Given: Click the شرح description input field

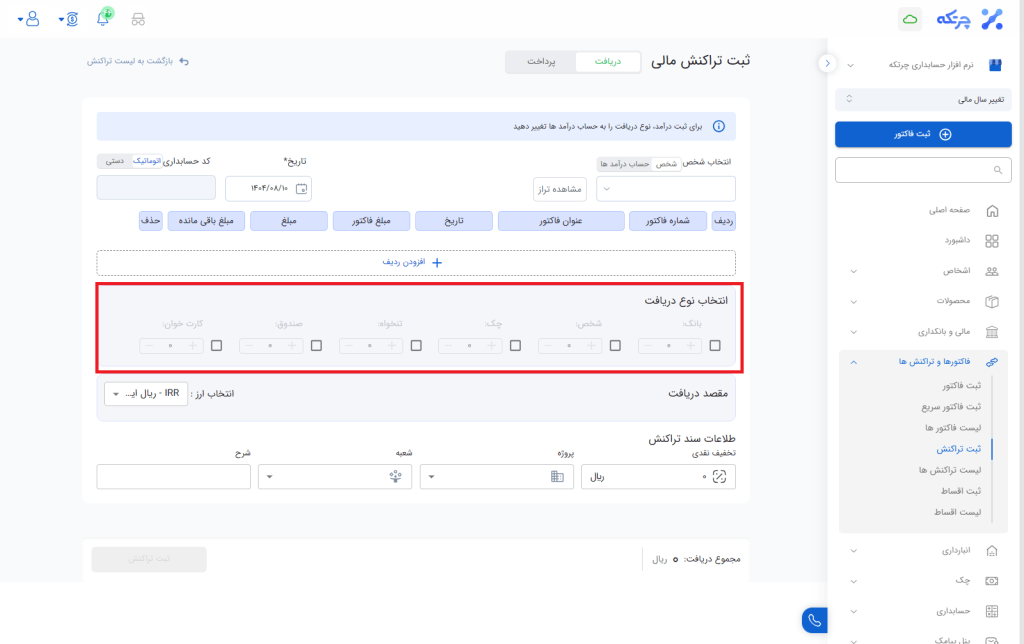Looking at the screenshot, I should [x=173, y=477].
